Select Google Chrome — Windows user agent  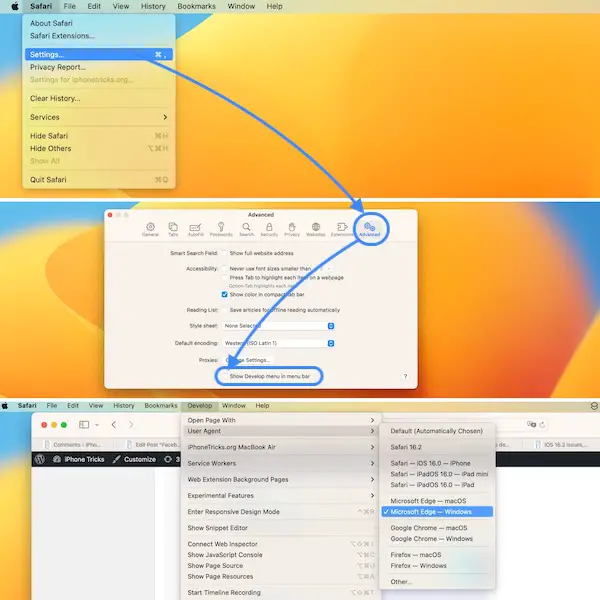click(430, 538)
